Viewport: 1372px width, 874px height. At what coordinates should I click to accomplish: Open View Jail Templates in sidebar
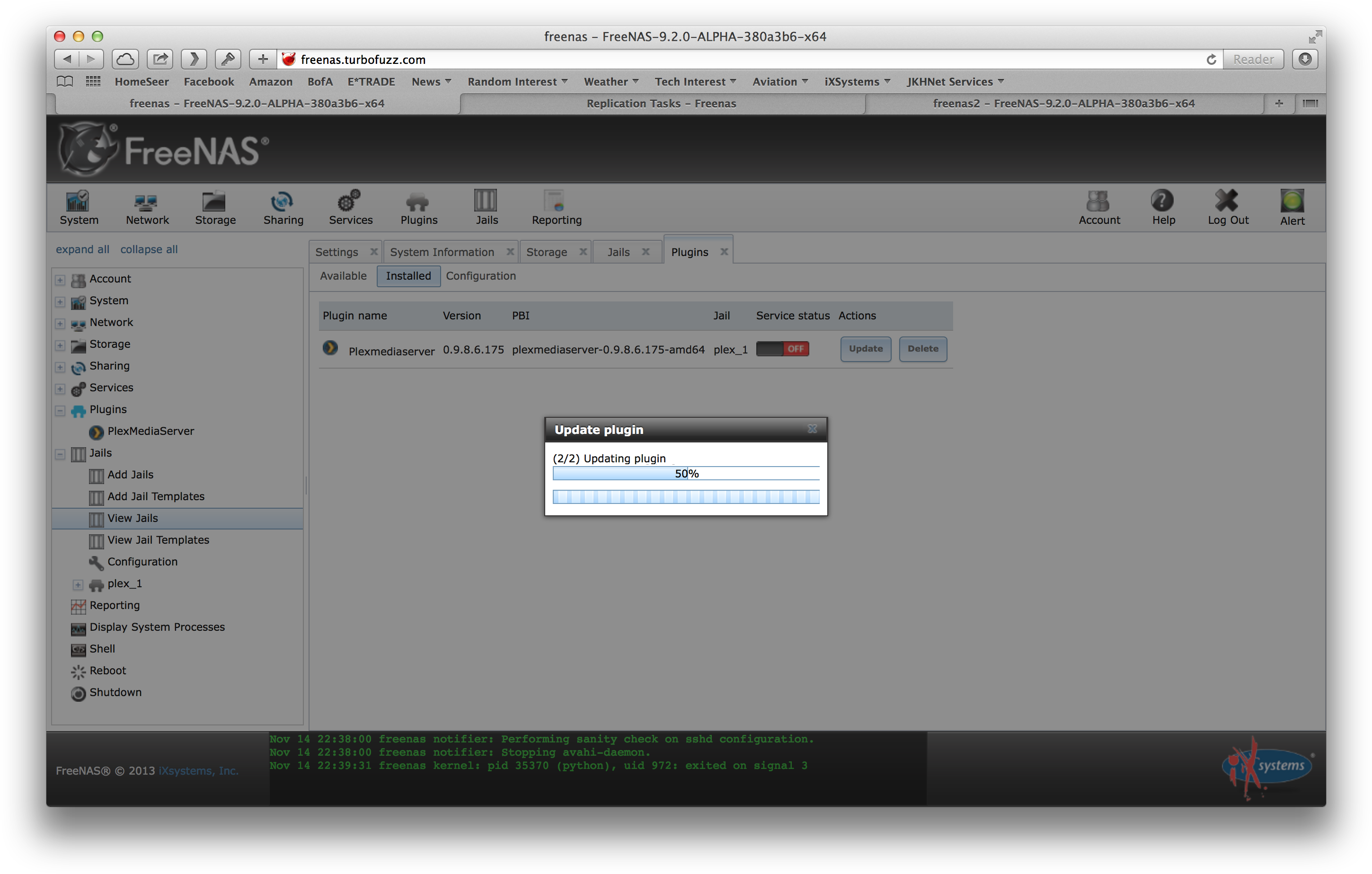[158, 540]
